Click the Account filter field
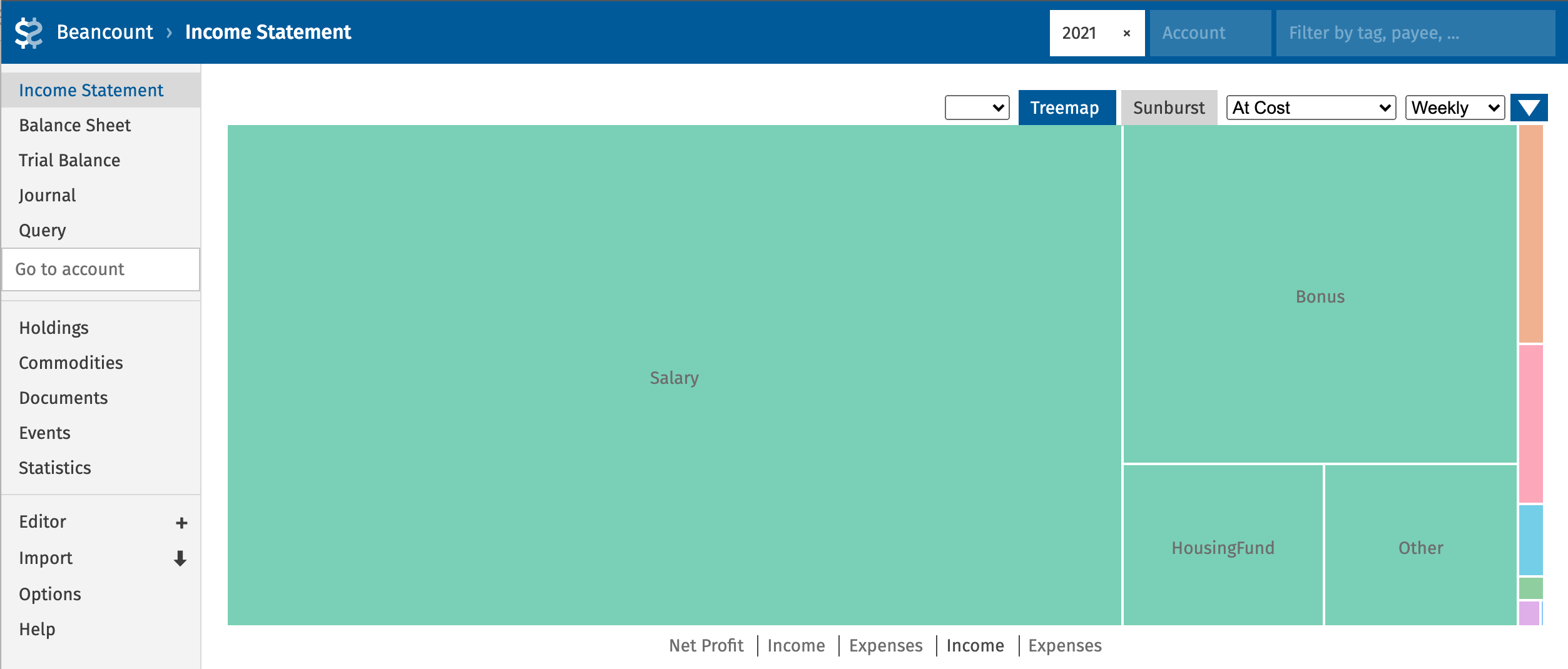This screenshot has height=669, width=1568. click(x=1209, y=33)
